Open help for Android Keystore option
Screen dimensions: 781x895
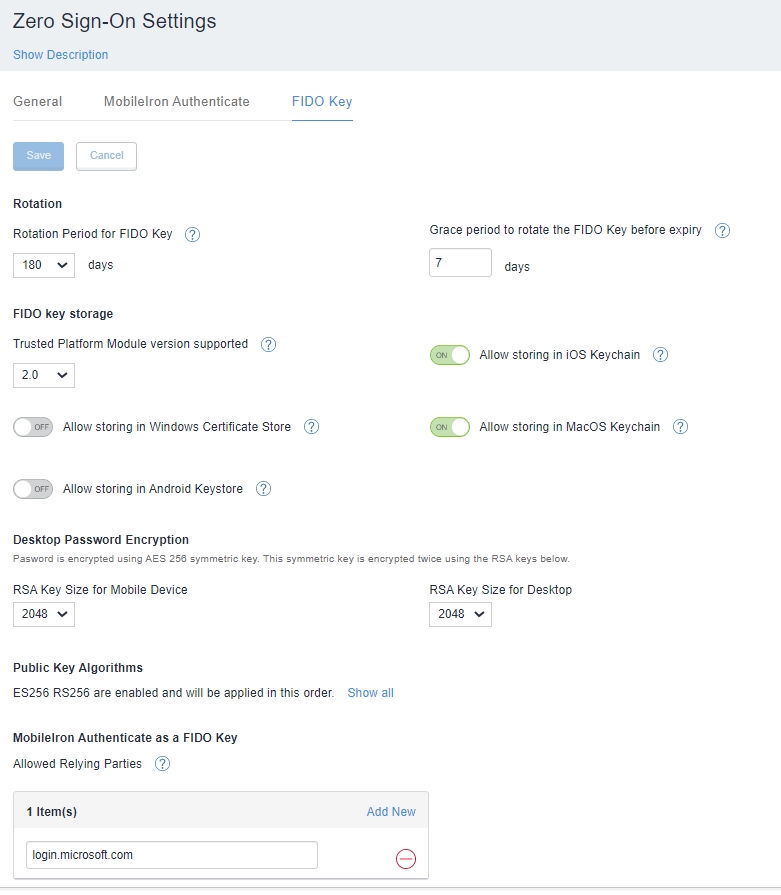(x=263, y=489)
